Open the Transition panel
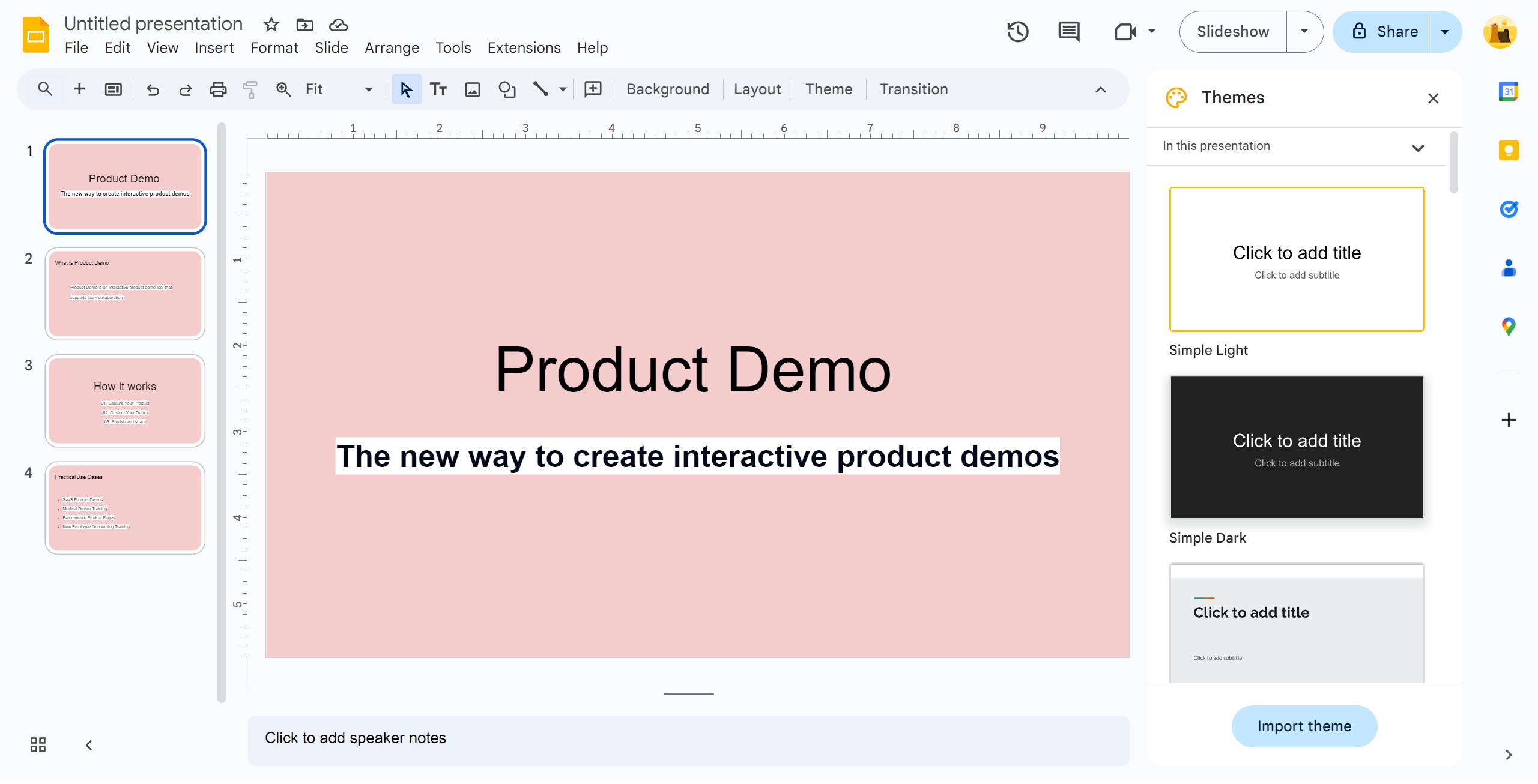 point(913,89)
